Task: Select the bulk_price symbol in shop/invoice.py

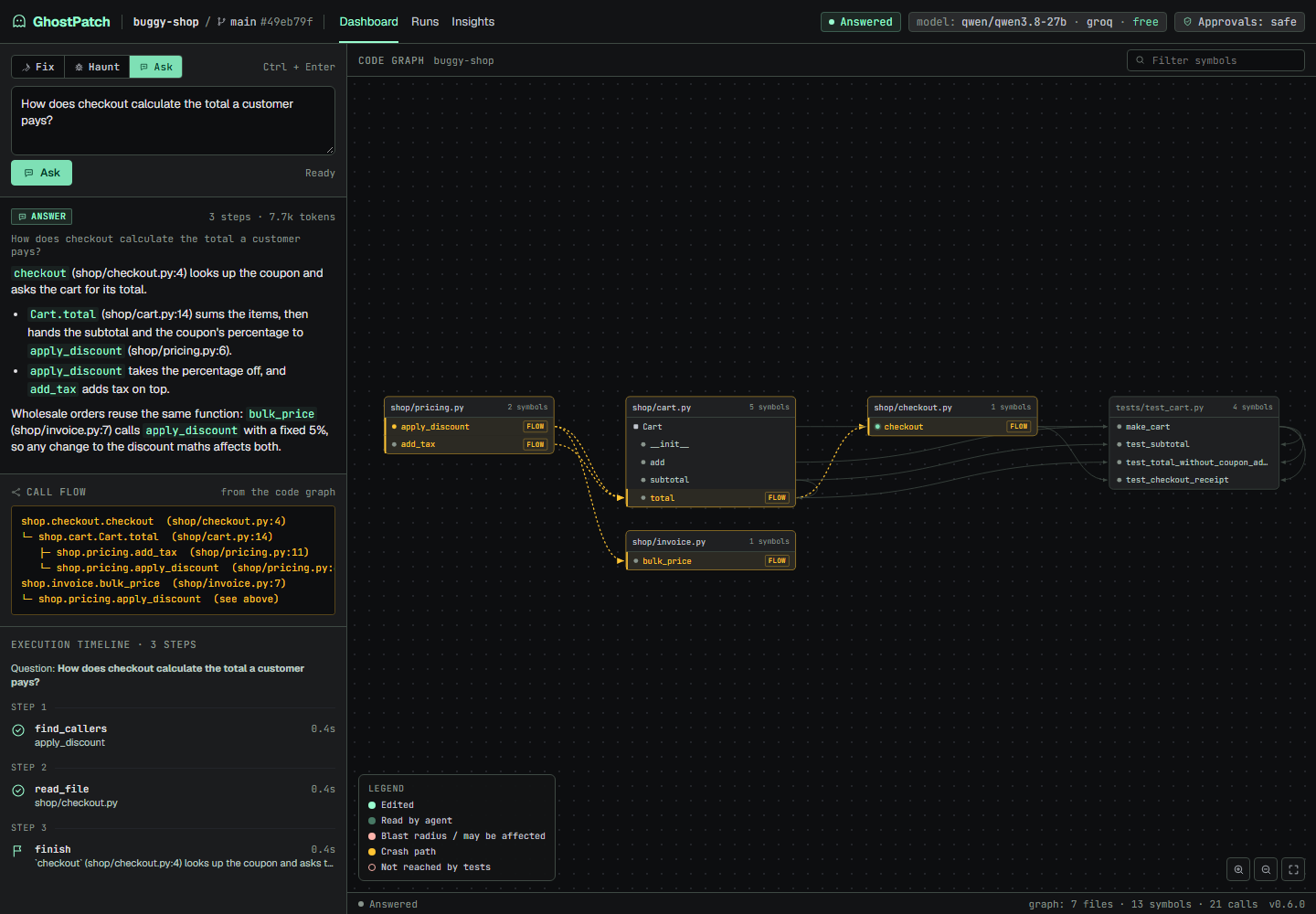Action: (x=710, y=561)
